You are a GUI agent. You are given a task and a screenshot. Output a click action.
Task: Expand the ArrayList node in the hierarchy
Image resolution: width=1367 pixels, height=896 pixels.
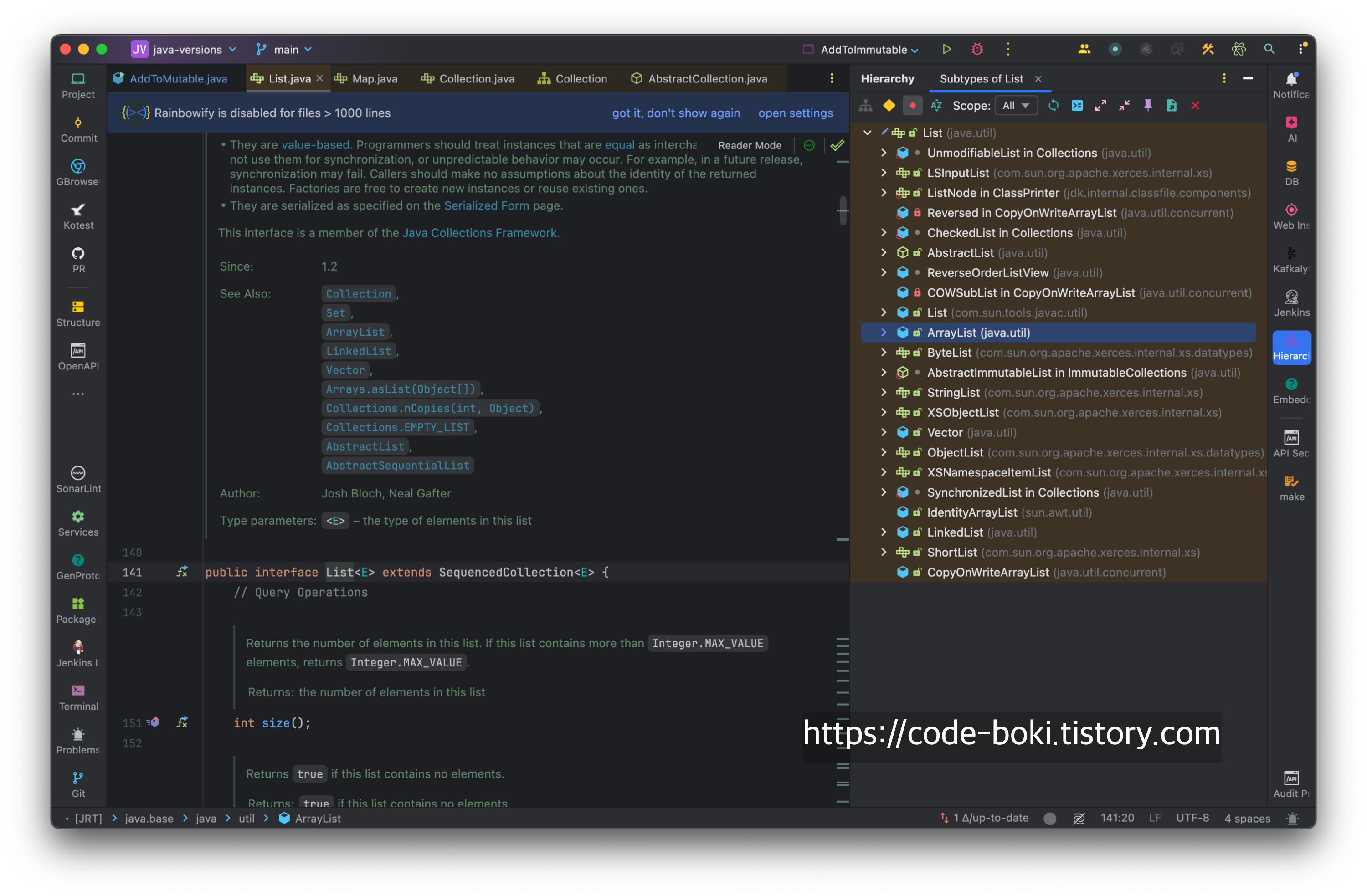pos(884,333)
